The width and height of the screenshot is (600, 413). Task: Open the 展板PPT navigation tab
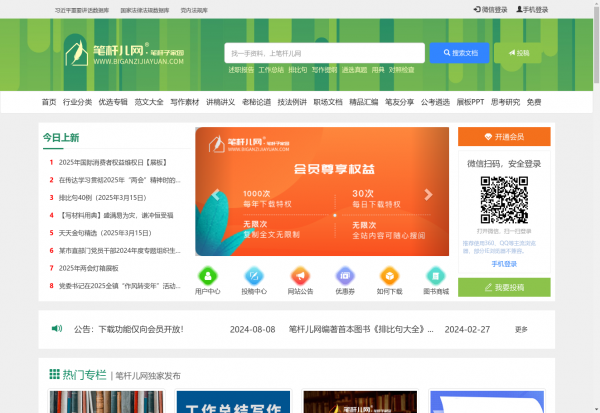point(470,102)
